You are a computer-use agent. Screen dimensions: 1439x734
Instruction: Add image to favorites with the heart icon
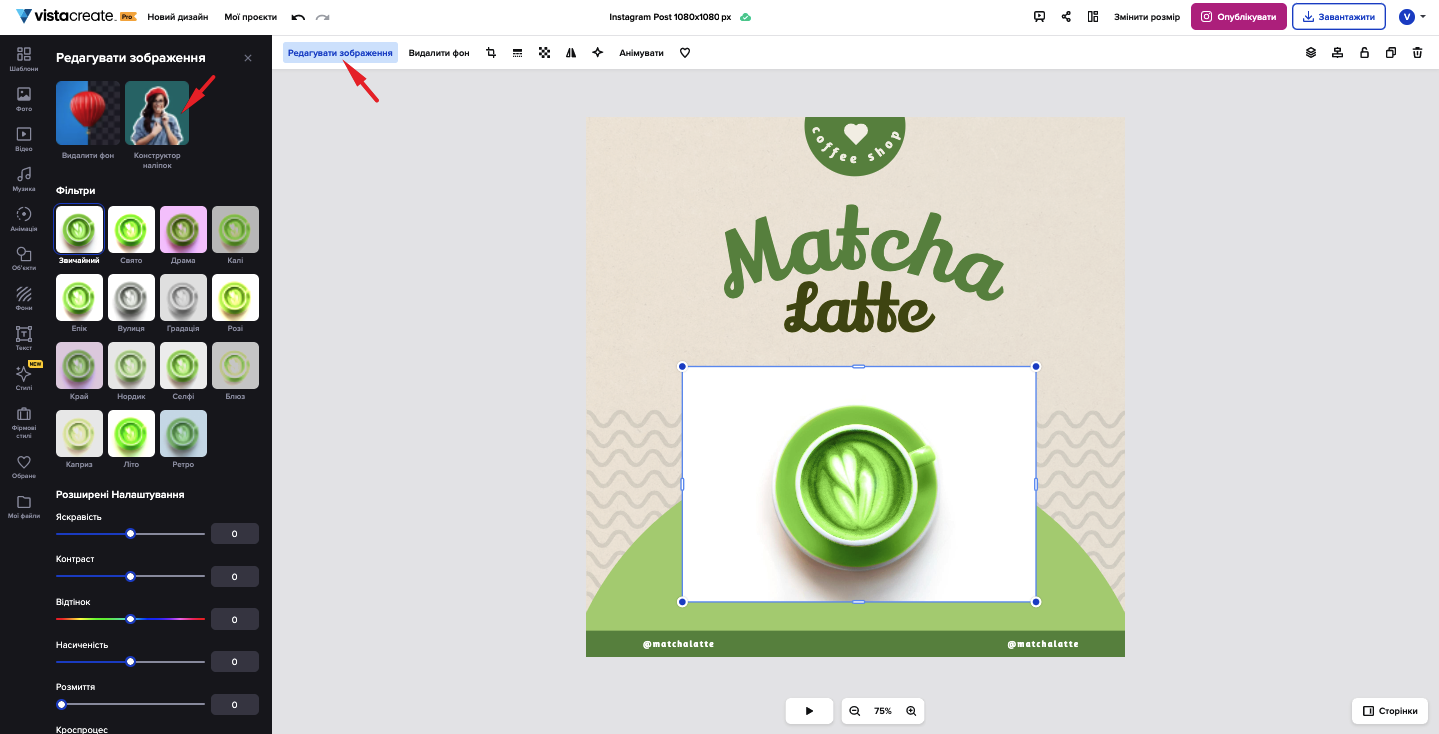point(685,53)
